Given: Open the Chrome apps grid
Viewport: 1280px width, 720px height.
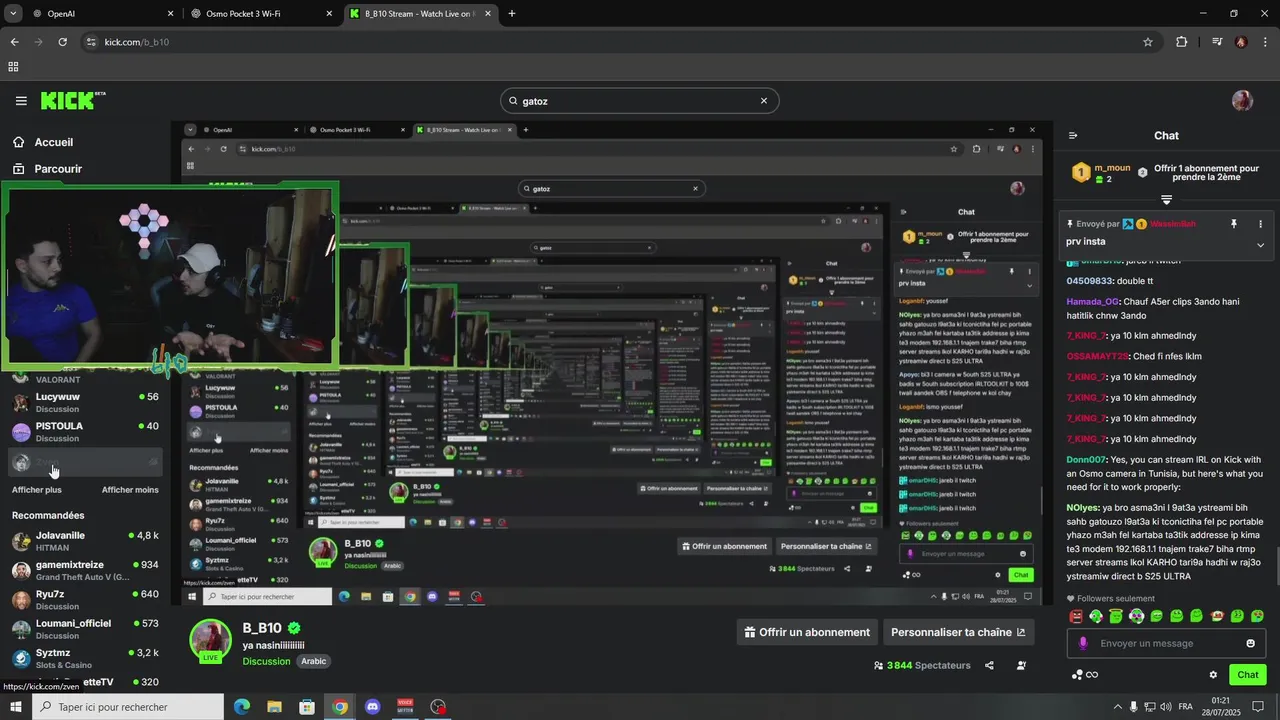Looking at the screenshot, I should [13, 67].
